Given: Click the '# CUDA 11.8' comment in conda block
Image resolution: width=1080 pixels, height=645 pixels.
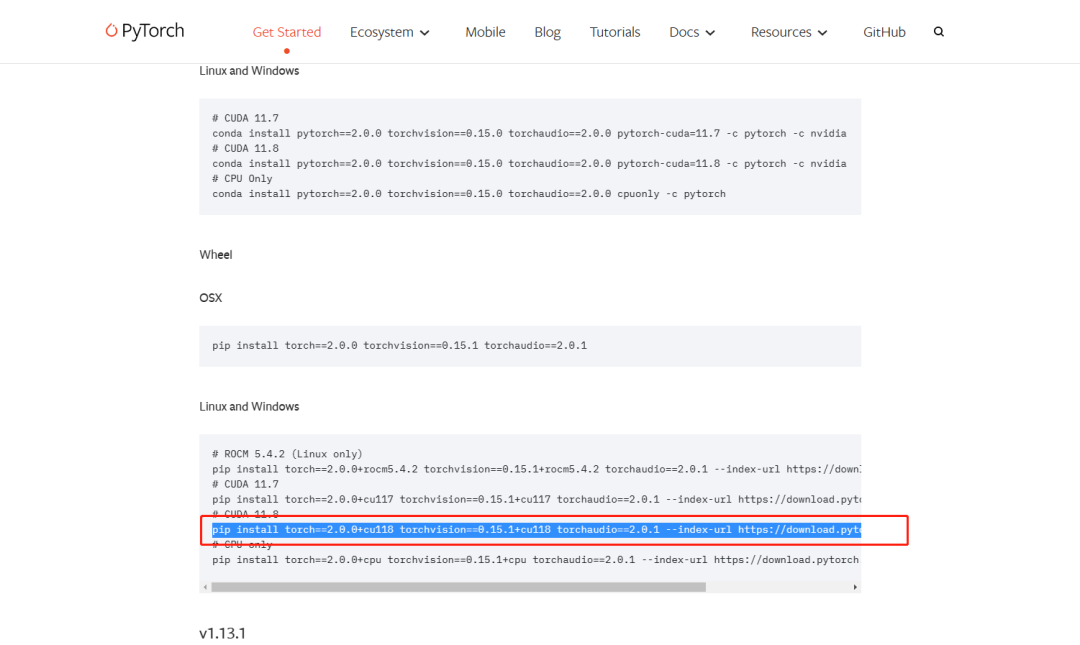Looking at the screenshot, I should [x=245, y=149].
